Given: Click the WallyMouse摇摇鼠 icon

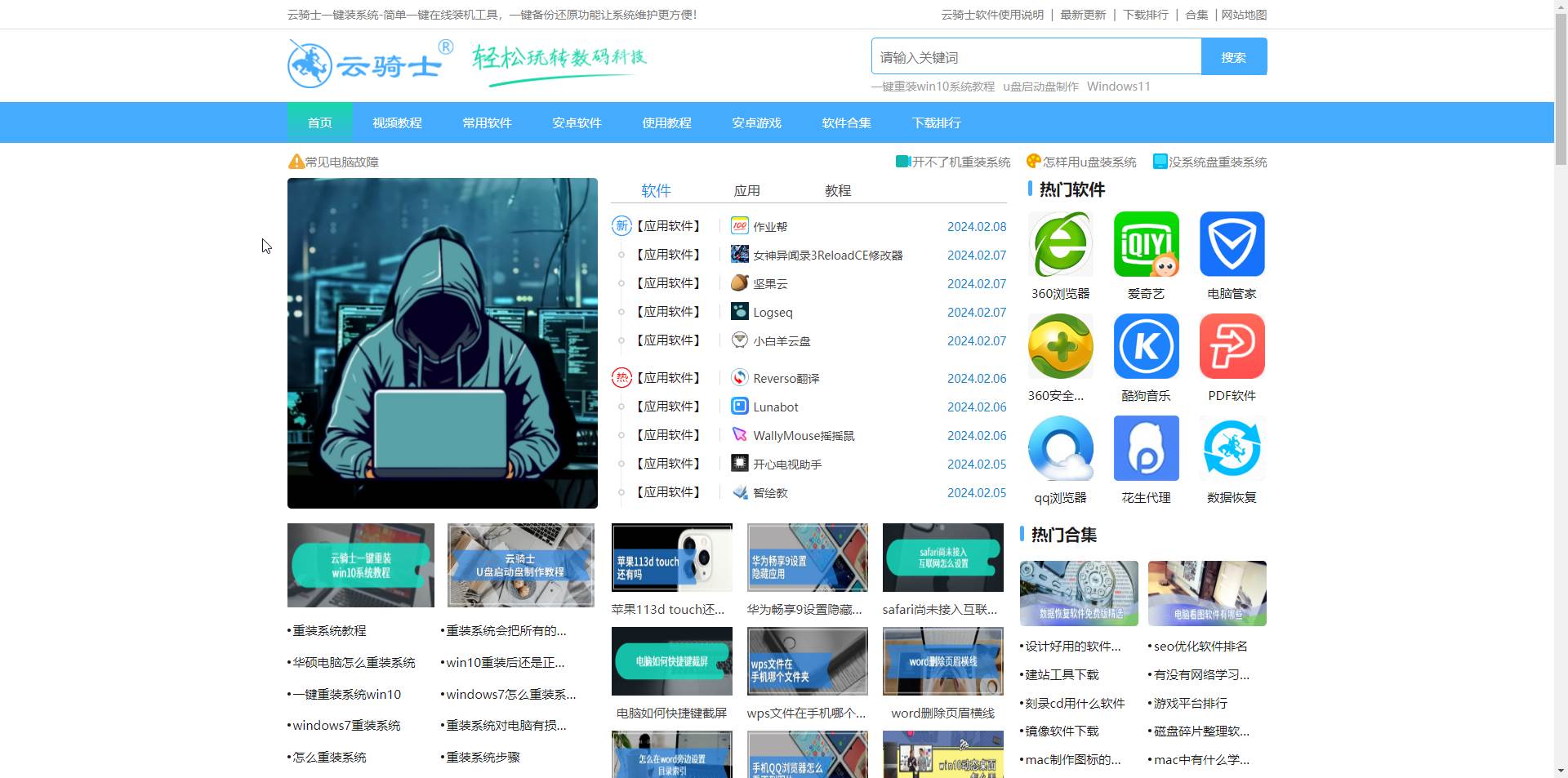Looking at the screenshot, I should (x=740, y=435).
